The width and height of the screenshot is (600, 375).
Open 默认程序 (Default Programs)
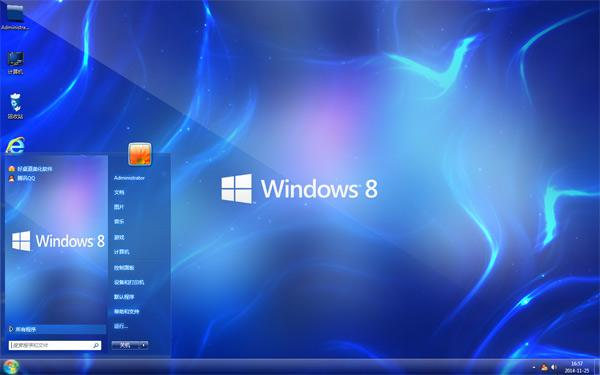[x=124, y=297]
